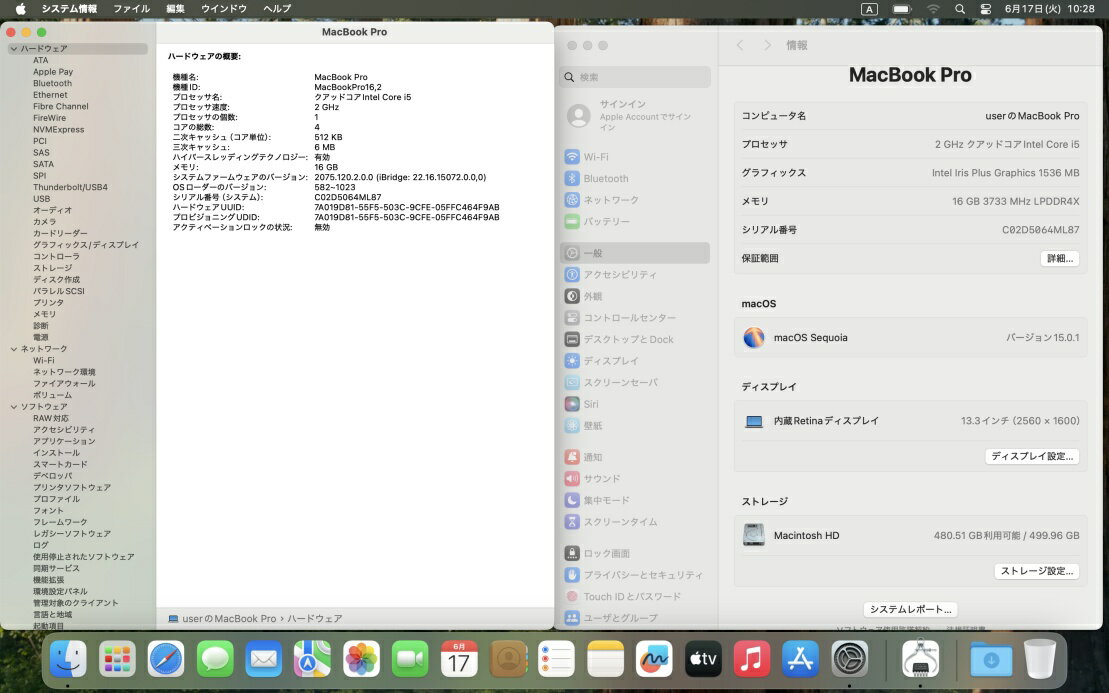Viewport: 1109px width, 693px height.
Task: Select Thunderbolt/USB4 in the hardware list
Action: pyautogui.click(x=70, y=187)
